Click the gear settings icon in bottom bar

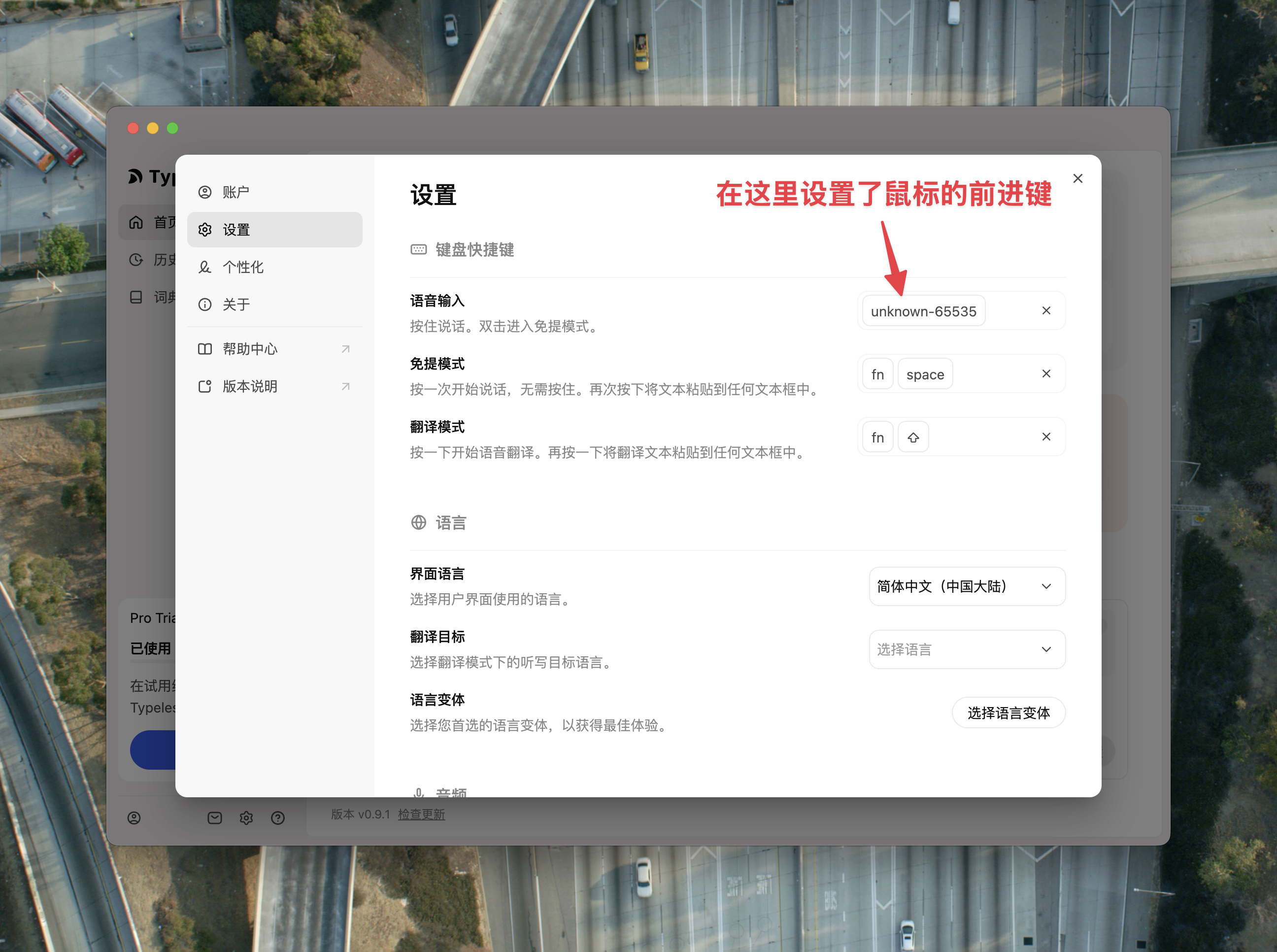[x=246, y=818]
